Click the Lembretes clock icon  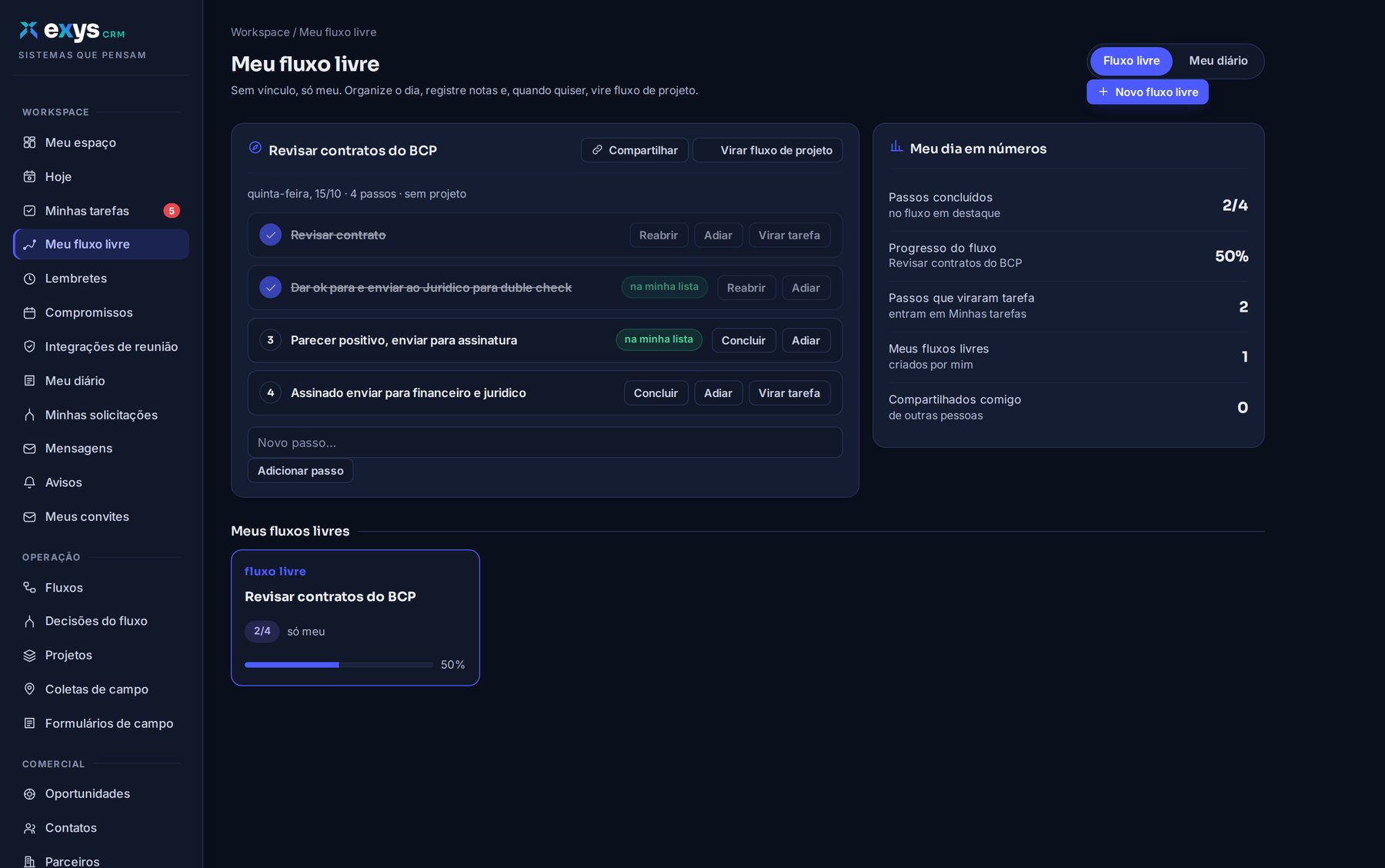click(29, 279)
